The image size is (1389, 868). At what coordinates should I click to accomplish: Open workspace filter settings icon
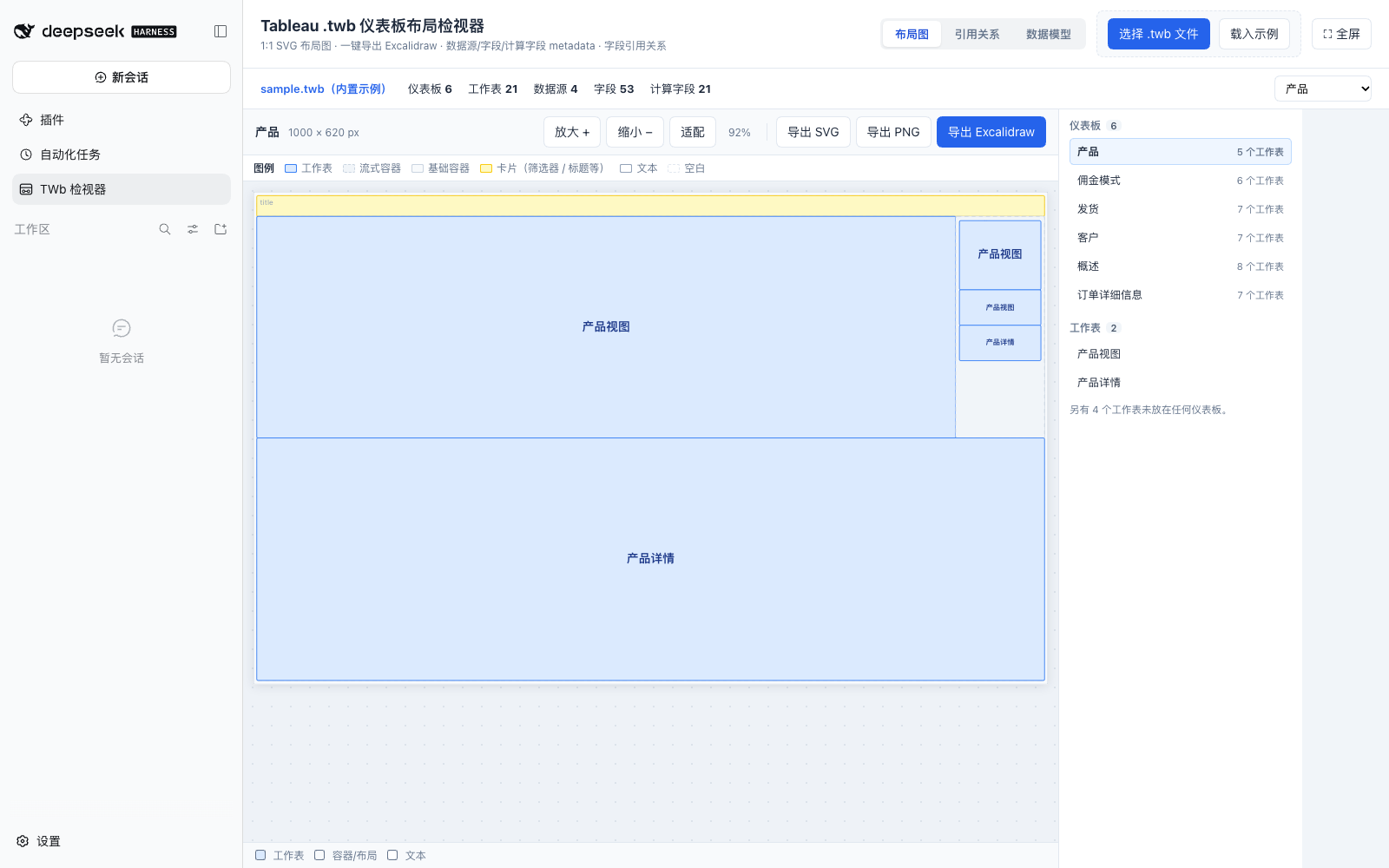pos(193,229)
